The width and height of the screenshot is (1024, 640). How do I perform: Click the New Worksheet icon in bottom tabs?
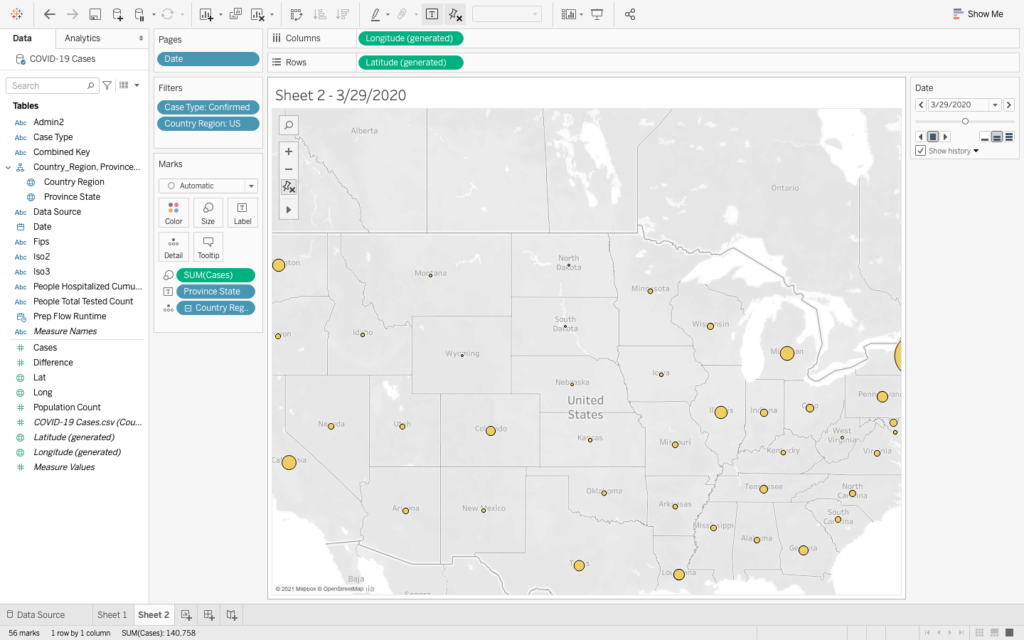coord(187,615)
